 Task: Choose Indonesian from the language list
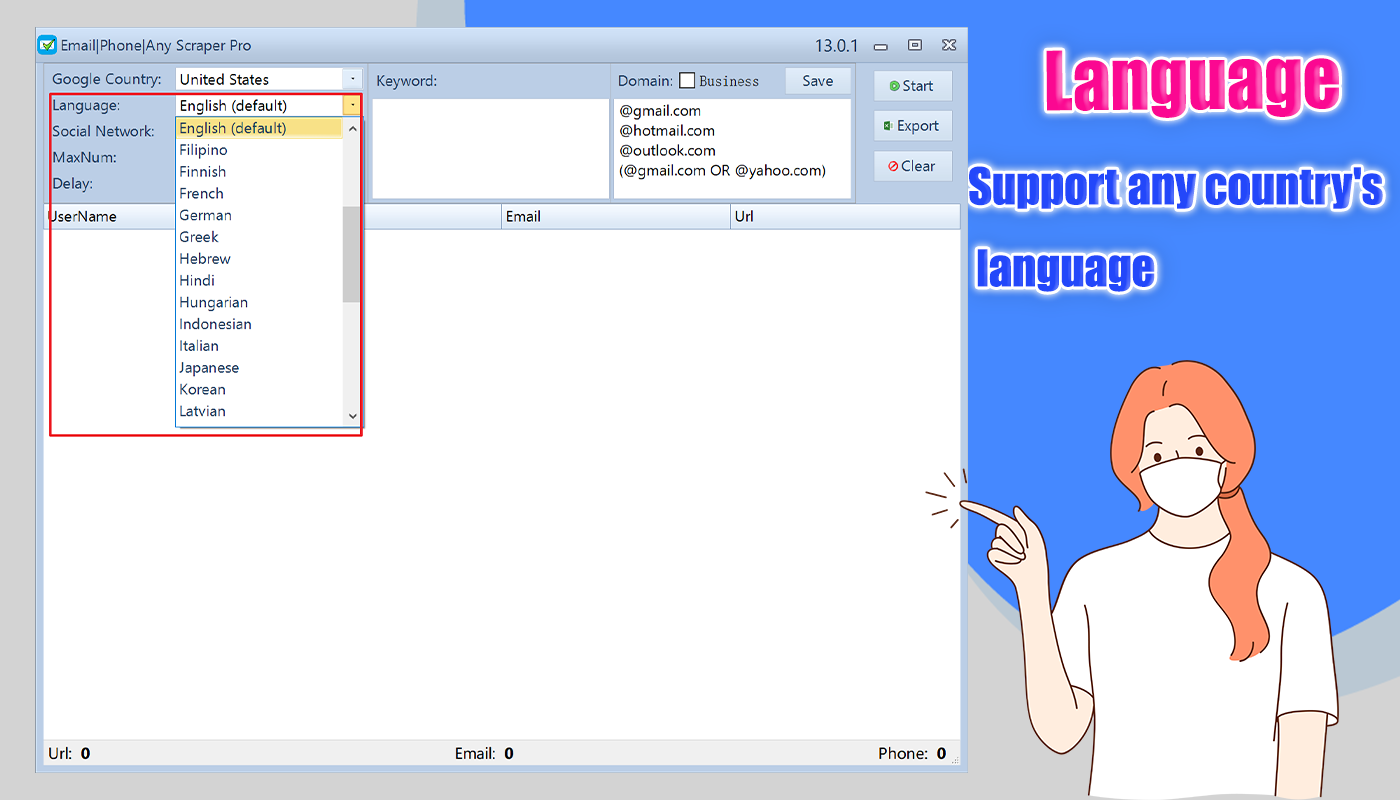pyautogui.click(x=259, y=324)
